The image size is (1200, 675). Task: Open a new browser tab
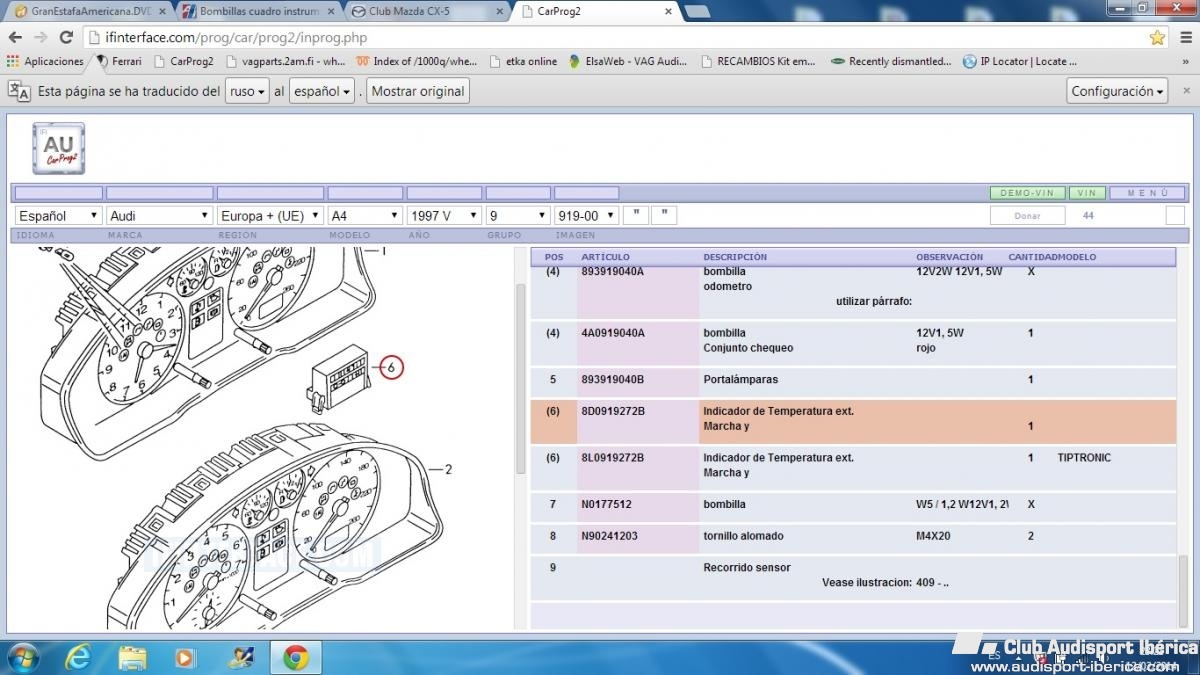(x=697, y=12)
